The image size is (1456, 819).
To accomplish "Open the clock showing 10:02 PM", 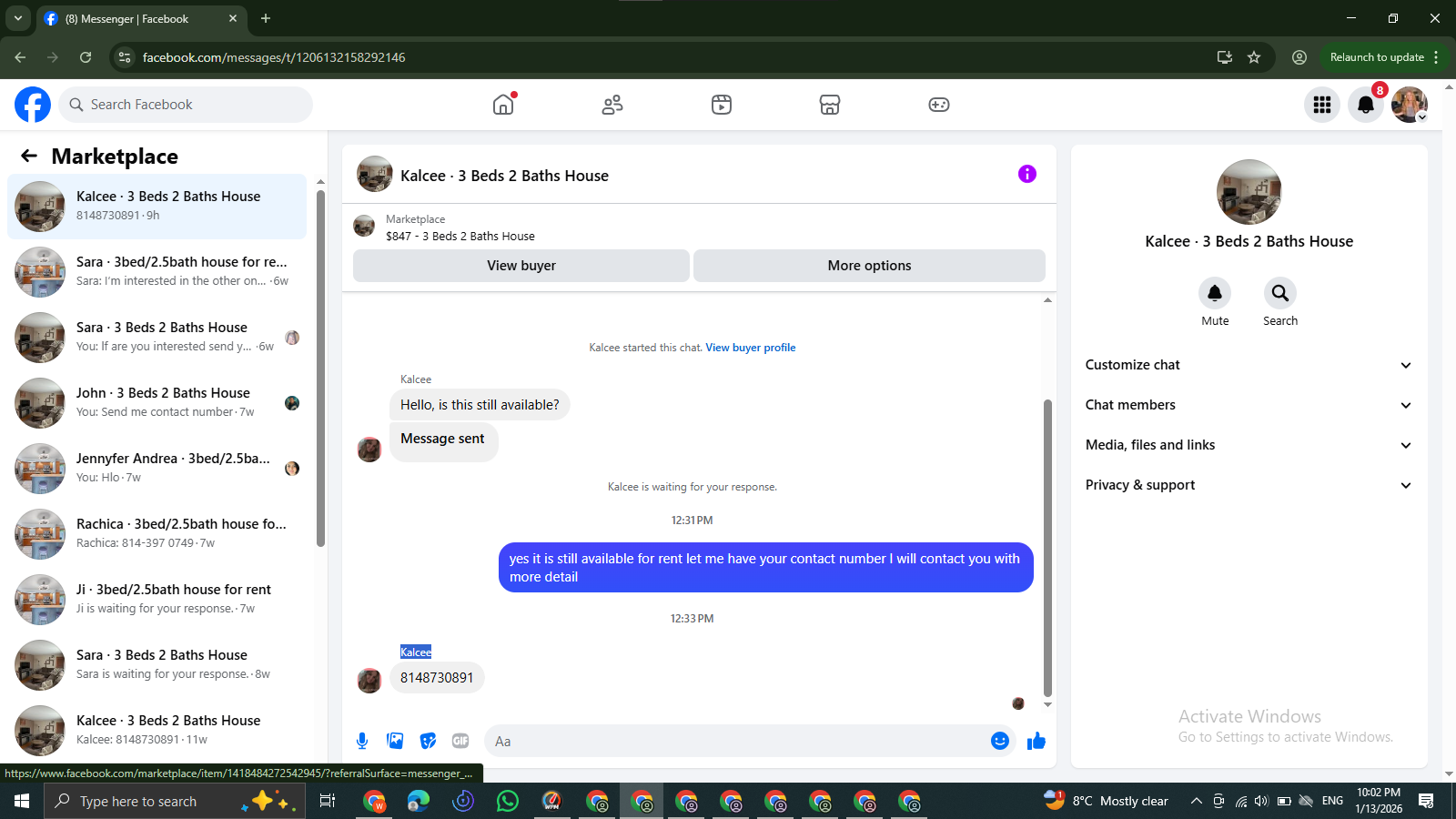I will click(x=1379, y=801).
